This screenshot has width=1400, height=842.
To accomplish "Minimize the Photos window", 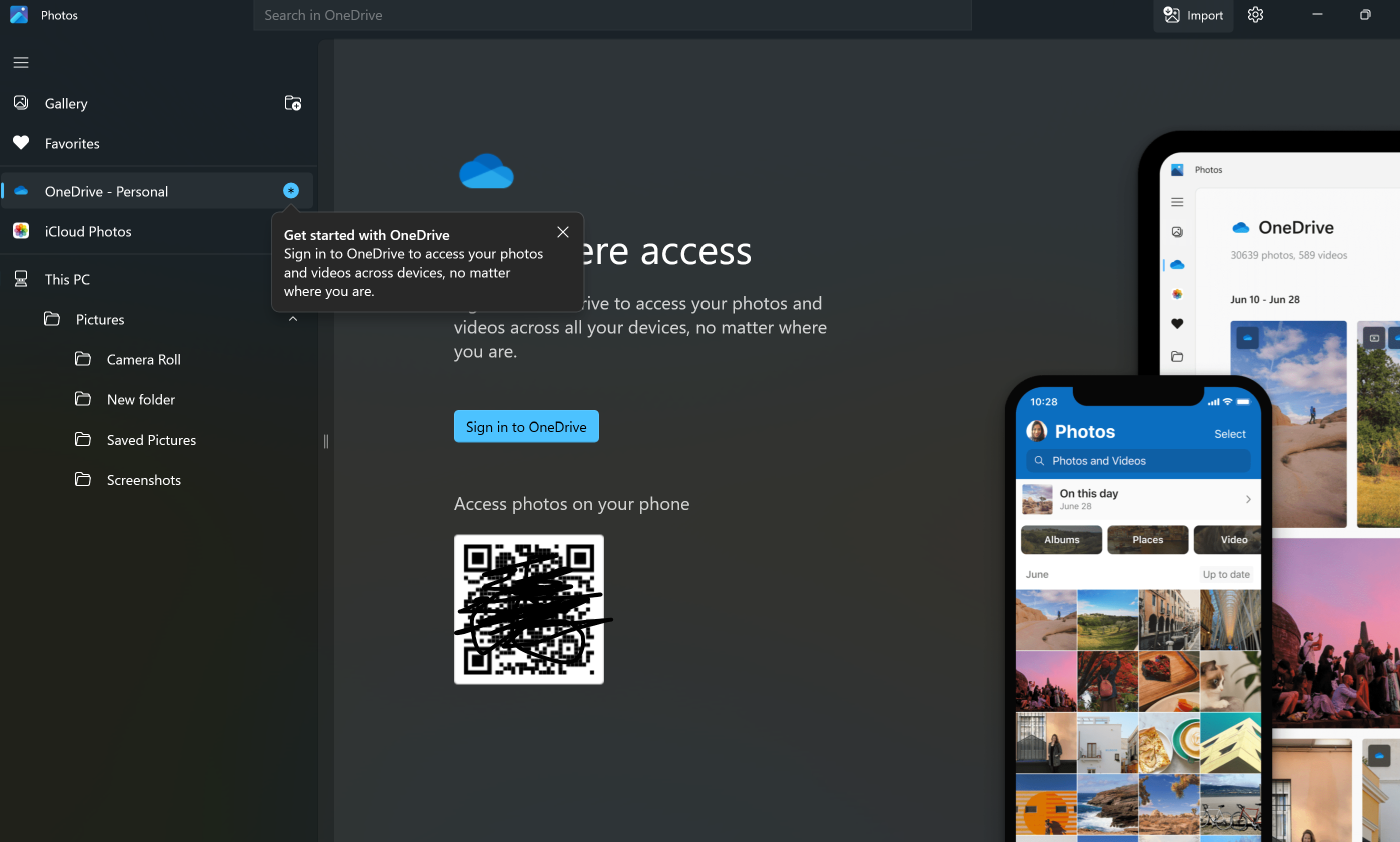I will click(x=1317, y=15).
